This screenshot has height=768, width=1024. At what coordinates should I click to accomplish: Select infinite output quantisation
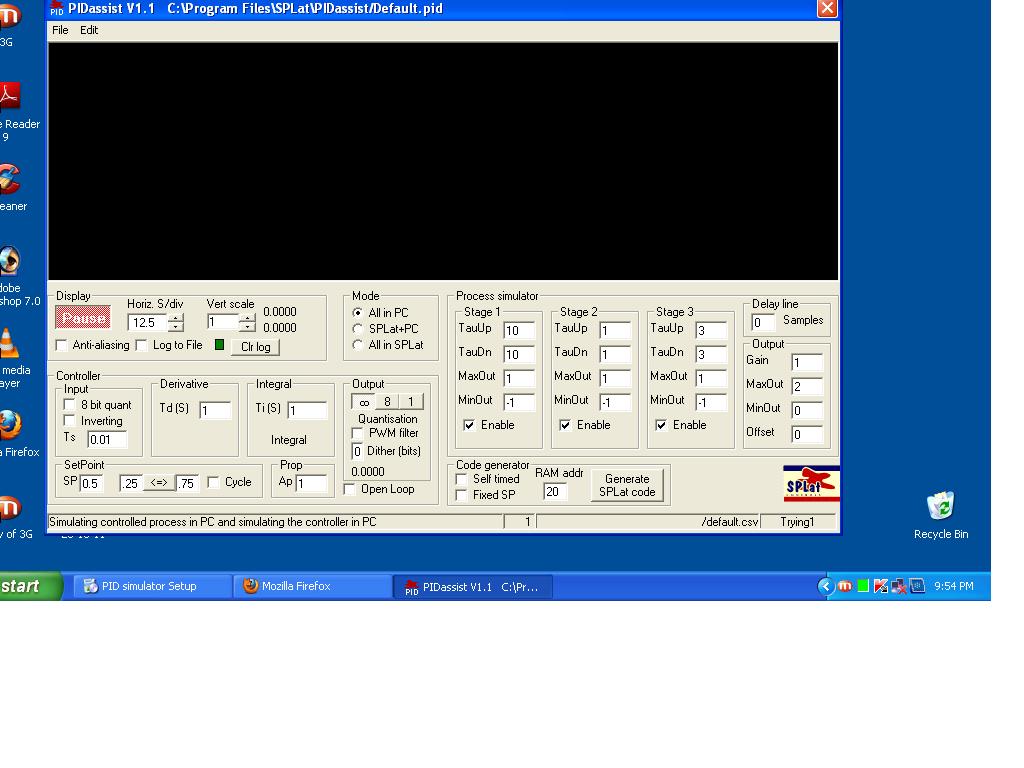364,402
